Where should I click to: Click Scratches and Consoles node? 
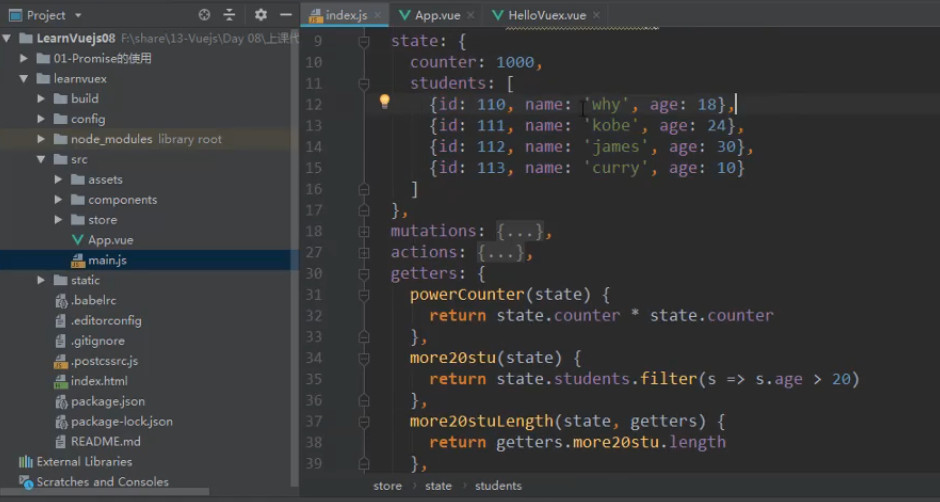click(94, 482)
